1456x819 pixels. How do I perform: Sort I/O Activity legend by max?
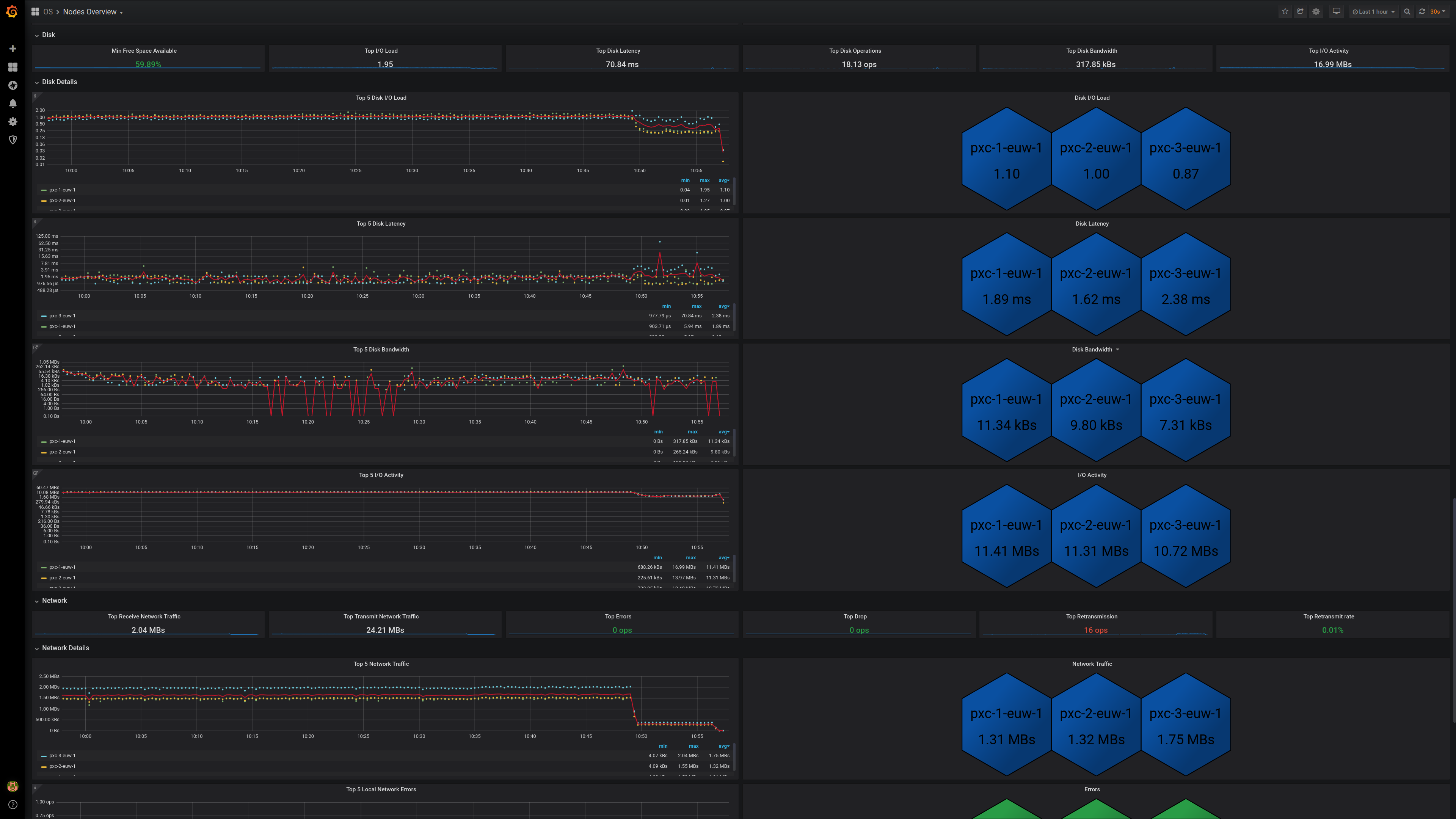click(x=691, y=558)
